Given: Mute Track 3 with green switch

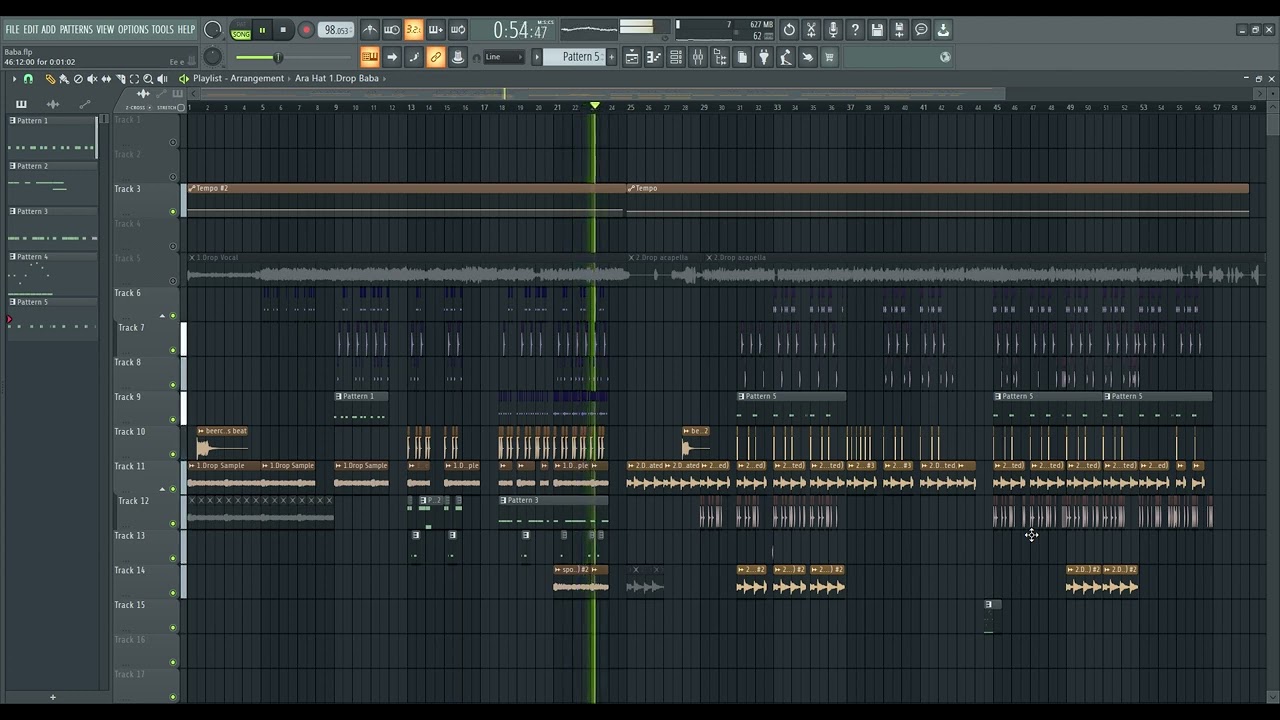Looking at the screenshot, I should pos(173,211).
